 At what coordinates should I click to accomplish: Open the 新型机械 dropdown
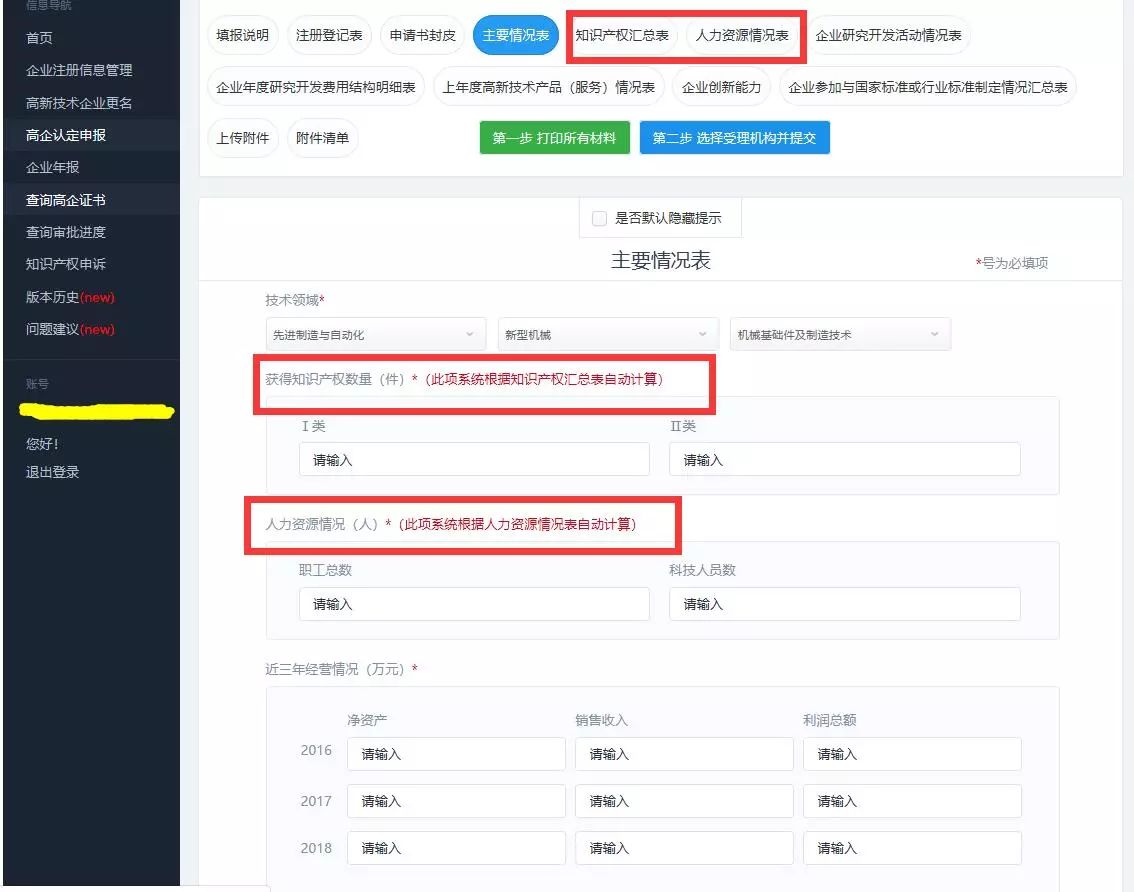pyautogui.click(x=606, y=333)
